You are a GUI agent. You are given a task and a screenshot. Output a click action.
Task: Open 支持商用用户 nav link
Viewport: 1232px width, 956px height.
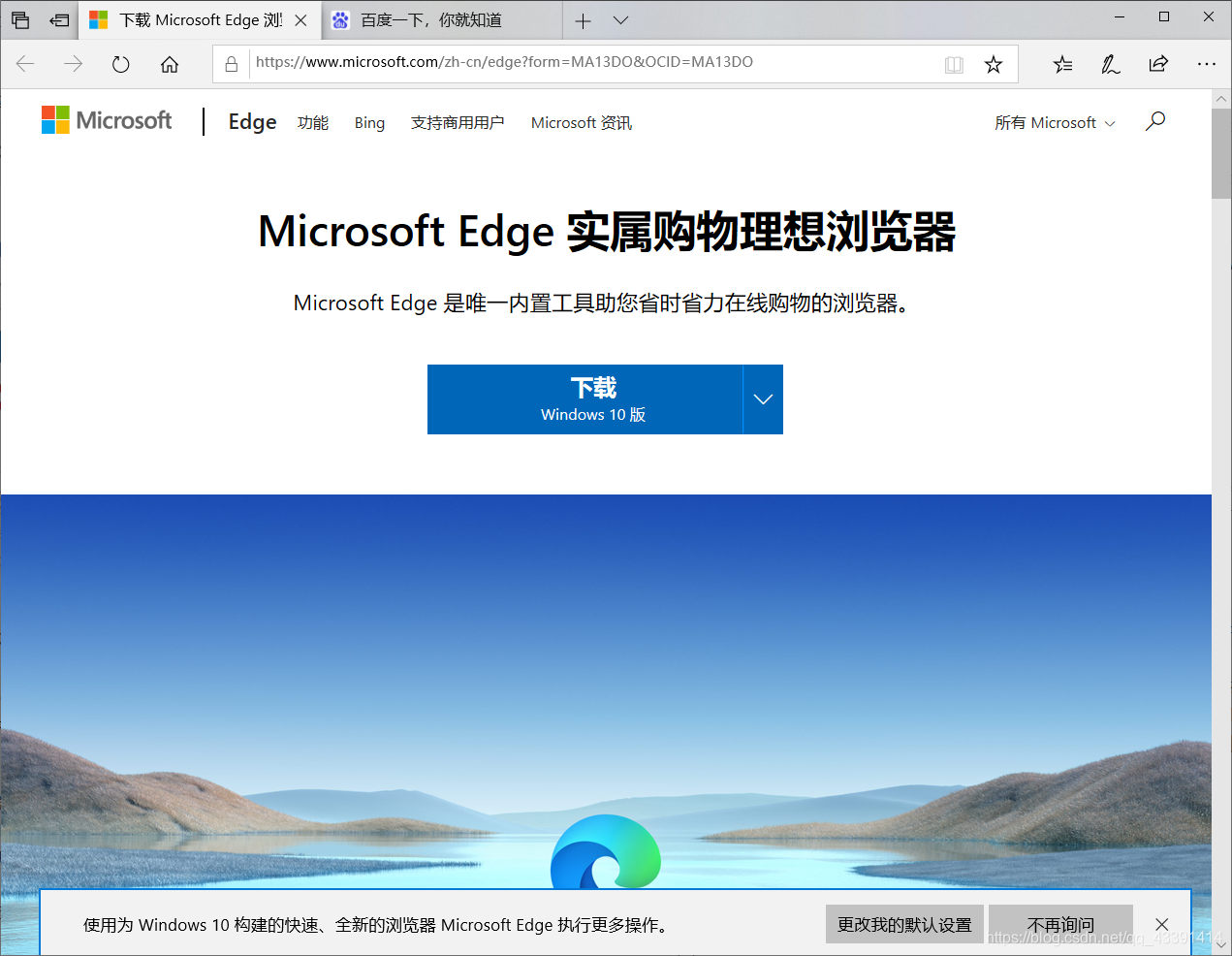458,122
